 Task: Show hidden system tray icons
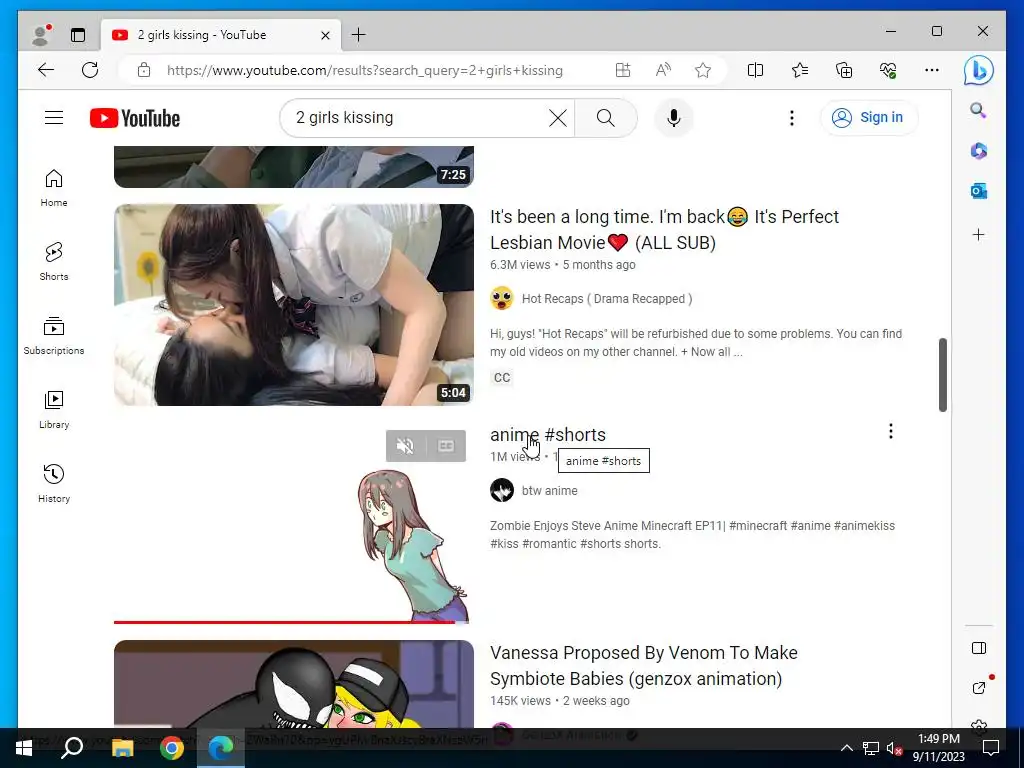(846, 748)
